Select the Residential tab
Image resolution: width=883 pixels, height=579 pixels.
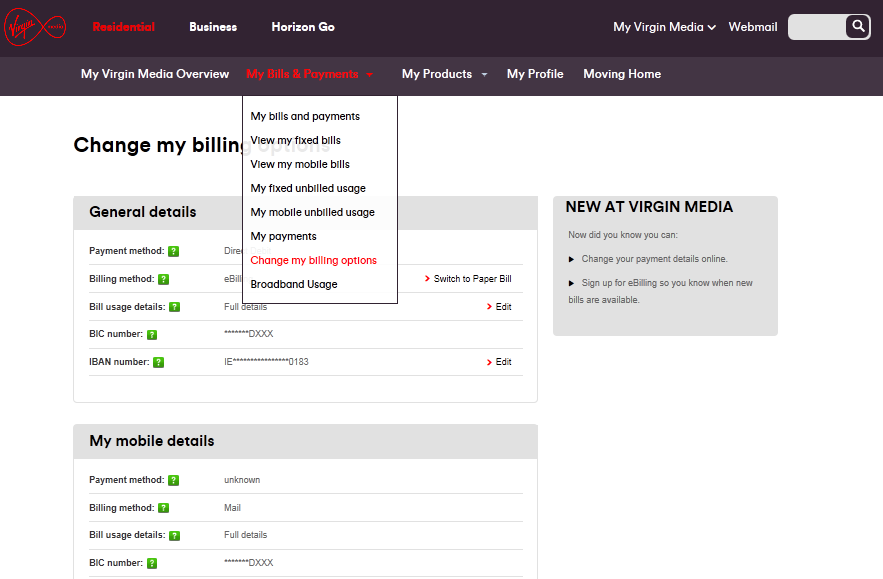click(123, 27)
